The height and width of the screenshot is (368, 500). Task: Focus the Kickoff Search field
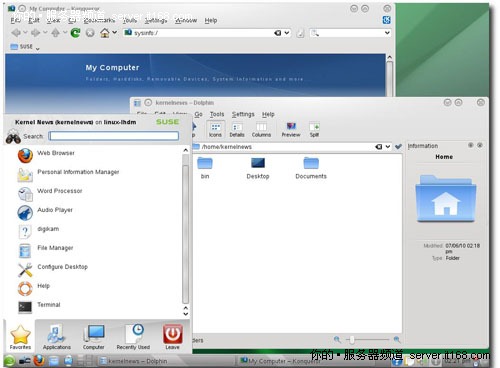coord(114,136)
